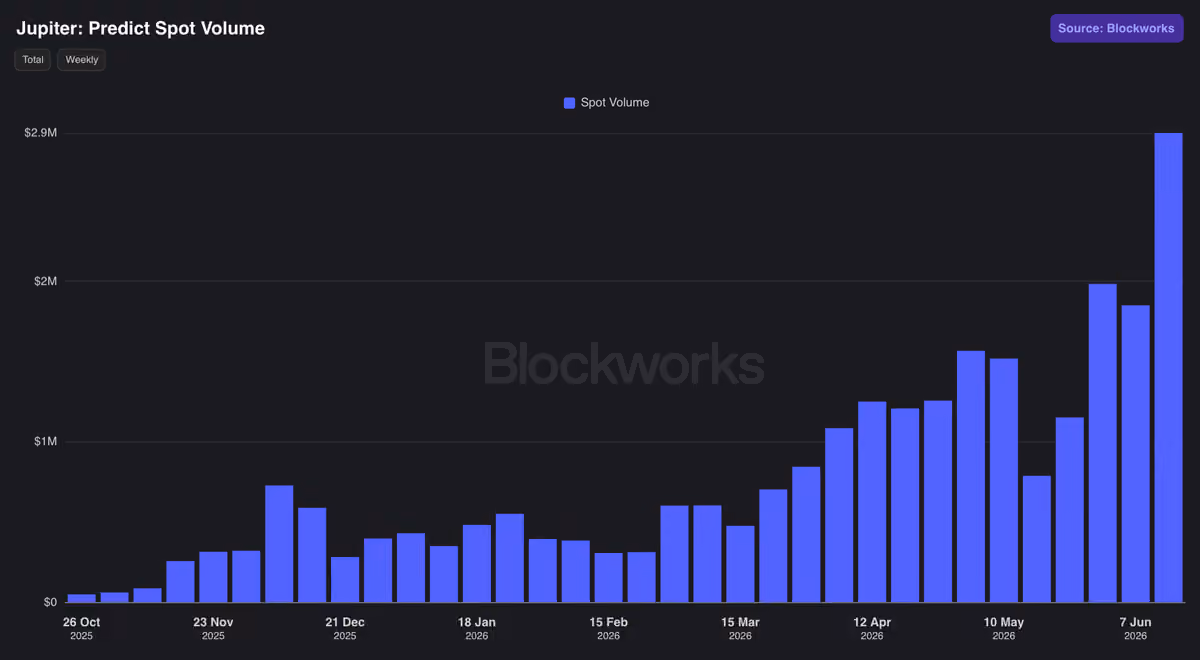
Task: Click the $0 y-axis label
Action: (50, 602)
